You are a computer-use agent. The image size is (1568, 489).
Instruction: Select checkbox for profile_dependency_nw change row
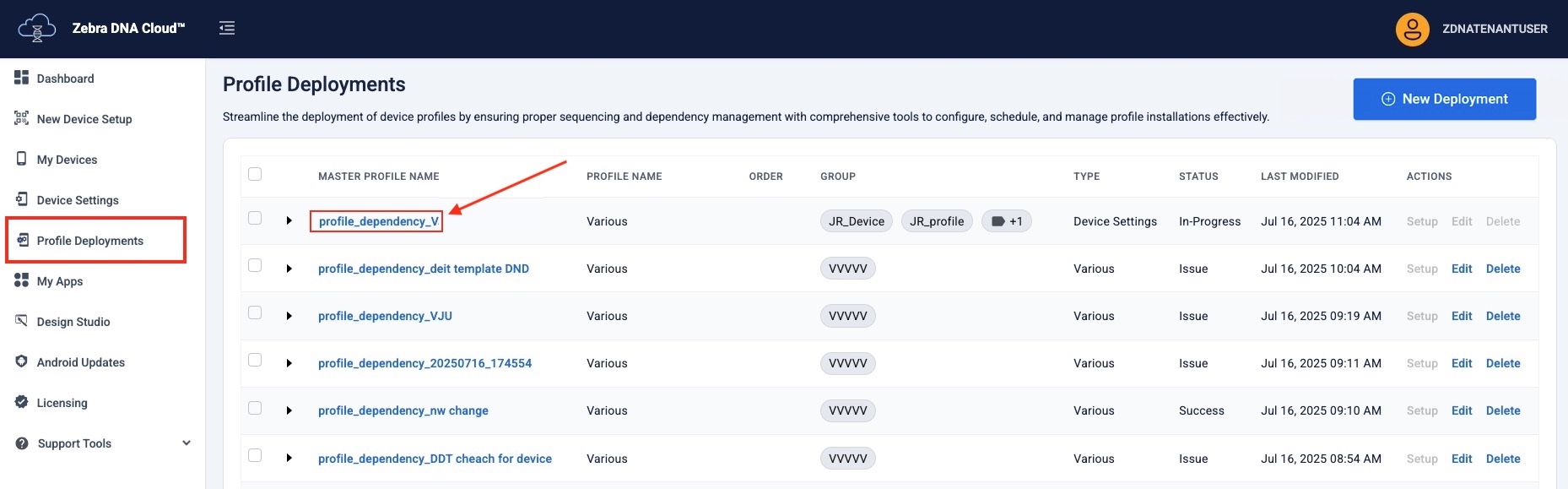(255, 408)
